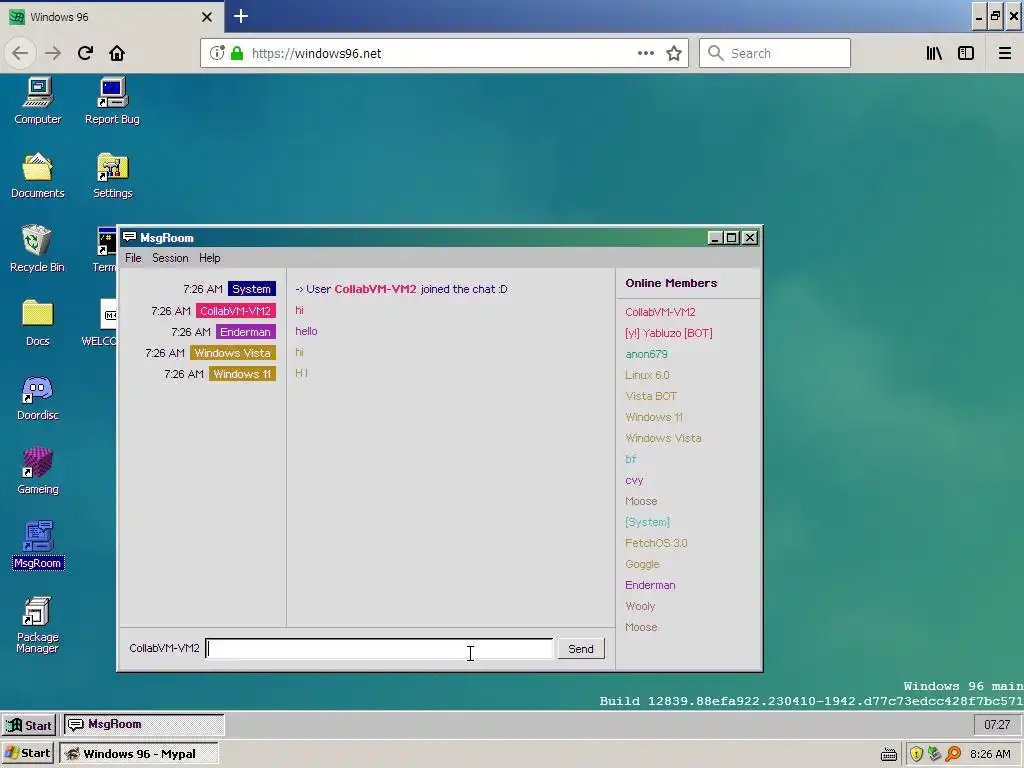
Task: Select Windows 11 in Online Members list
Action: [x=654, y=417]
